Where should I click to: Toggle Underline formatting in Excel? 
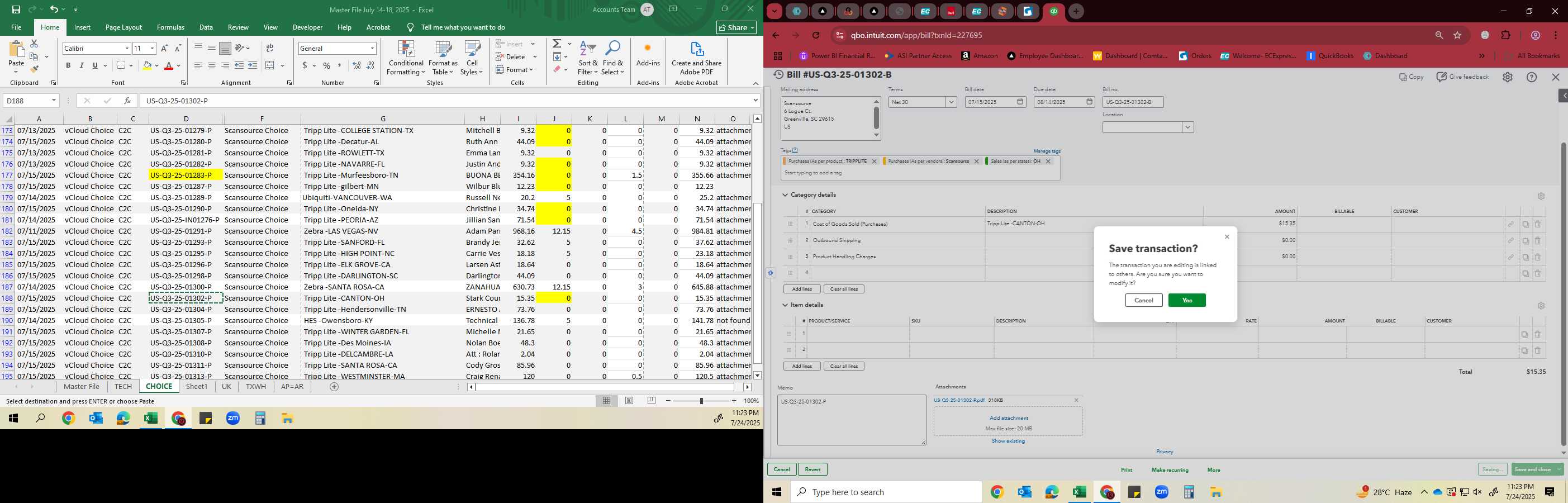(95, 65)
